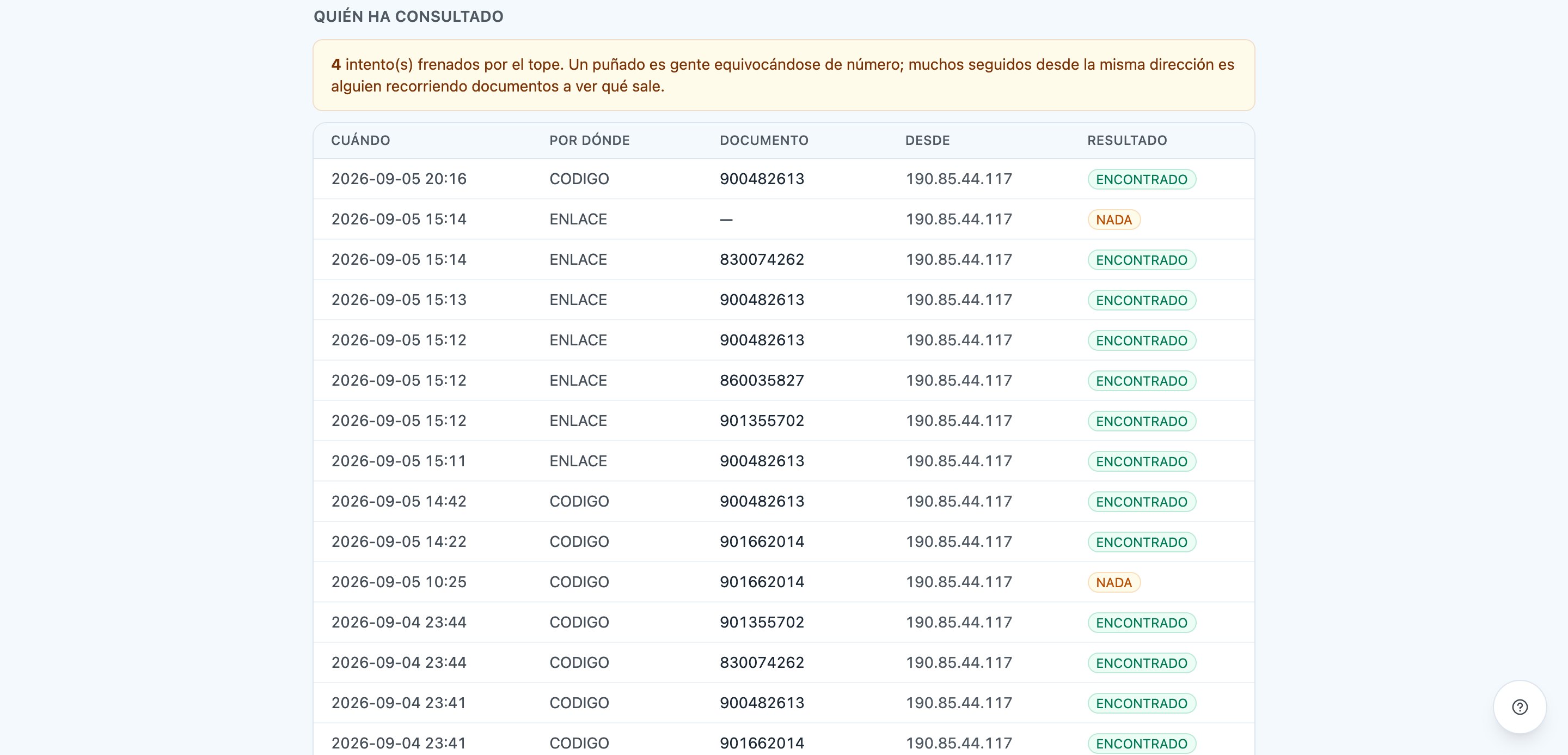Image resolution: width=1568 pixels, height=755 pixels.
Task: Click the dash document cell at 15:14
Action: point(726,219)
